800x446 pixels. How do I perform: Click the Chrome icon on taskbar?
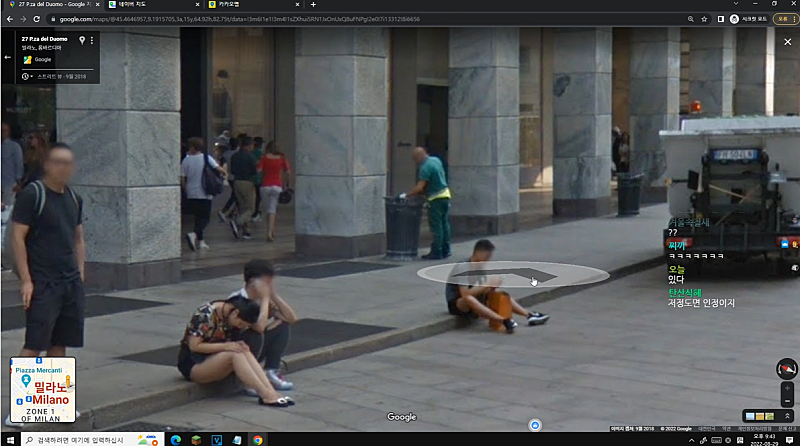[x=258, y=440]
